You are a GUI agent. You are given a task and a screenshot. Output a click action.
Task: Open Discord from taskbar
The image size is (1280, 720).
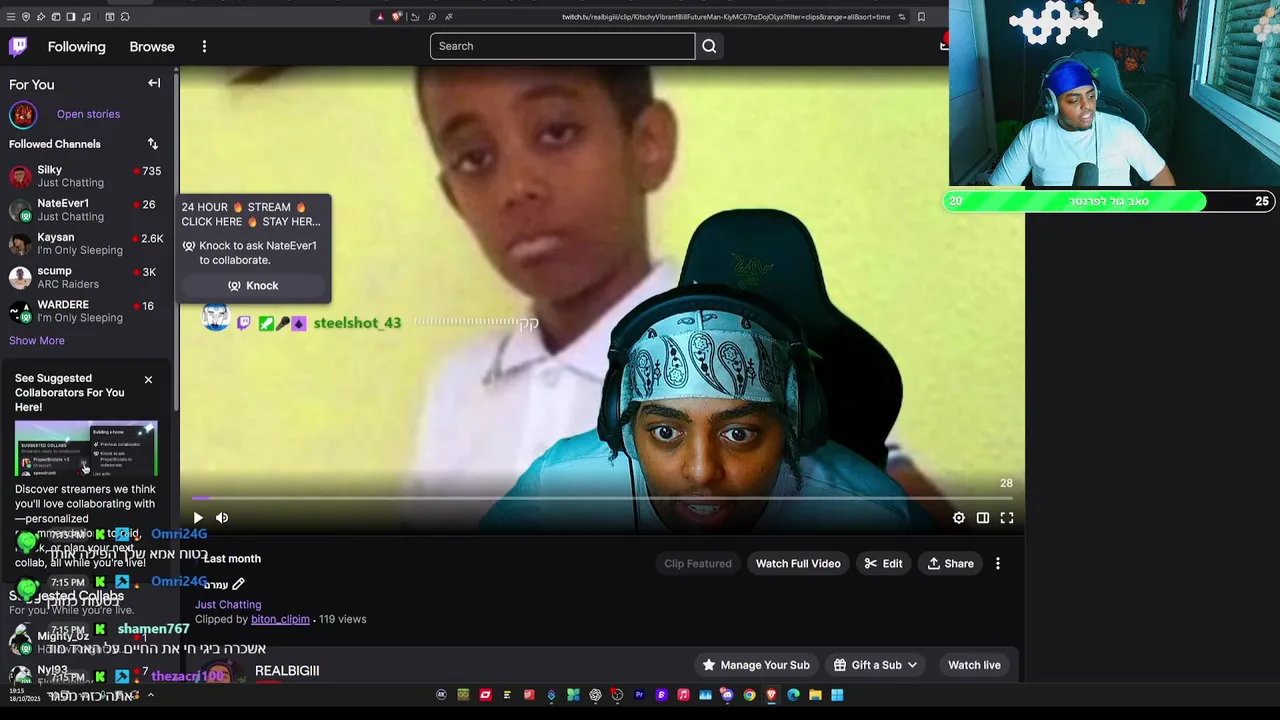[727, 695]
